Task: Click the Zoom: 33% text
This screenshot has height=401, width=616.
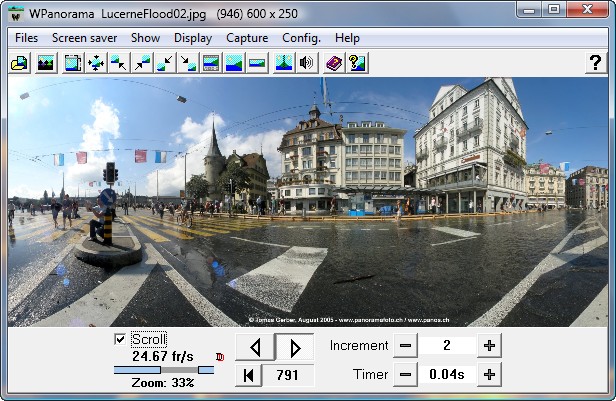Action: [163, 383]
